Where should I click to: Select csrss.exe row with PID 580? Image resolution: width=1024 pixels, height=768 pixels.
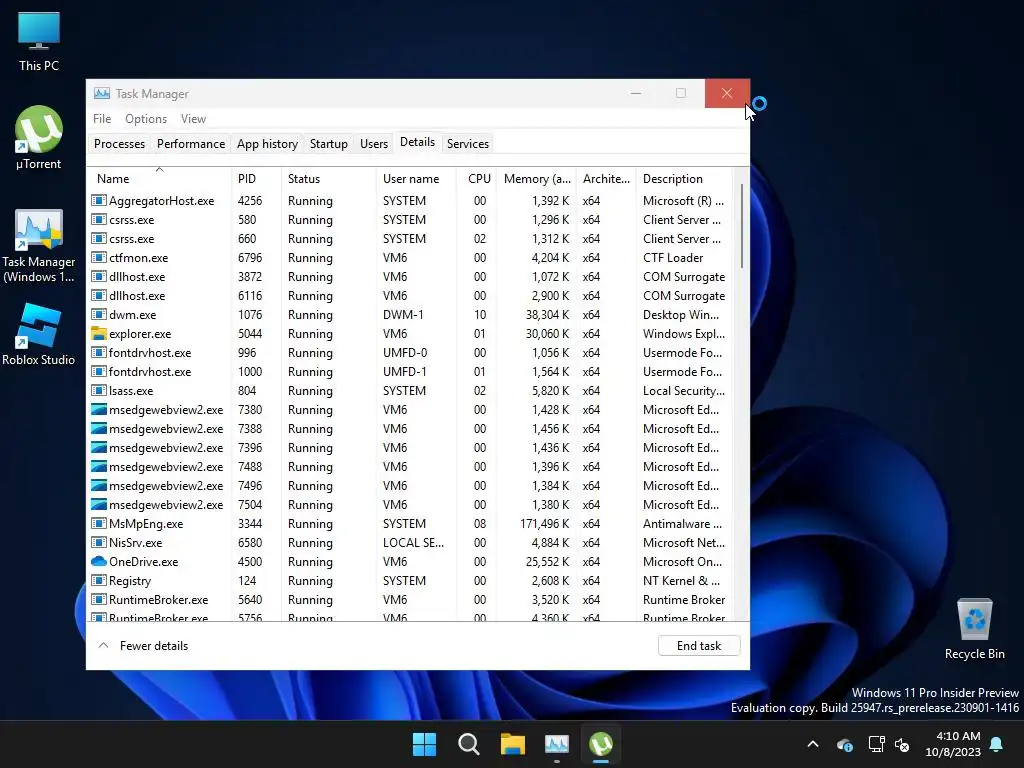click(x=409, y=220)
